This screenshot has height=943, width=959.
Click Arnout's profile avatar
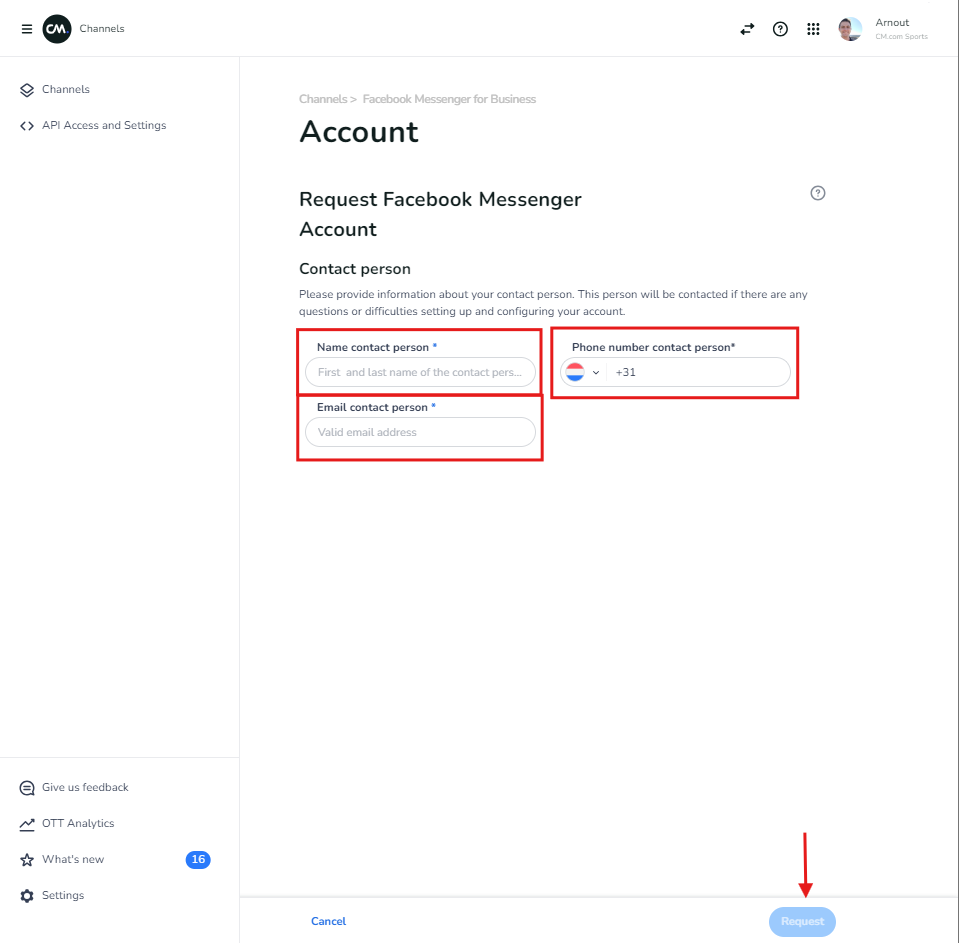(850, 29)
